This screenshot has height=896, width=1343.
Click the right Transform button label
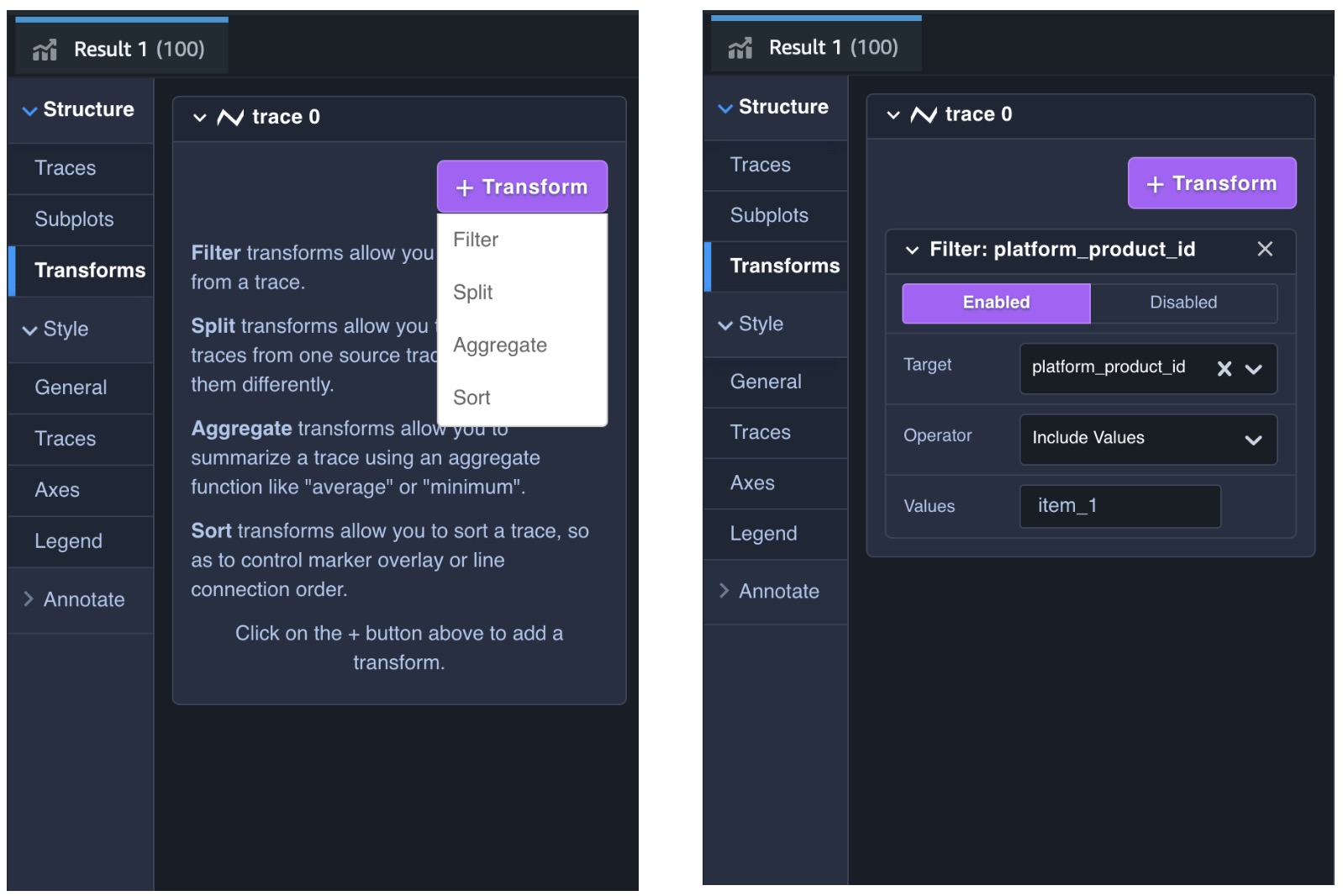pyautogui.click(x=1224, y=184)
